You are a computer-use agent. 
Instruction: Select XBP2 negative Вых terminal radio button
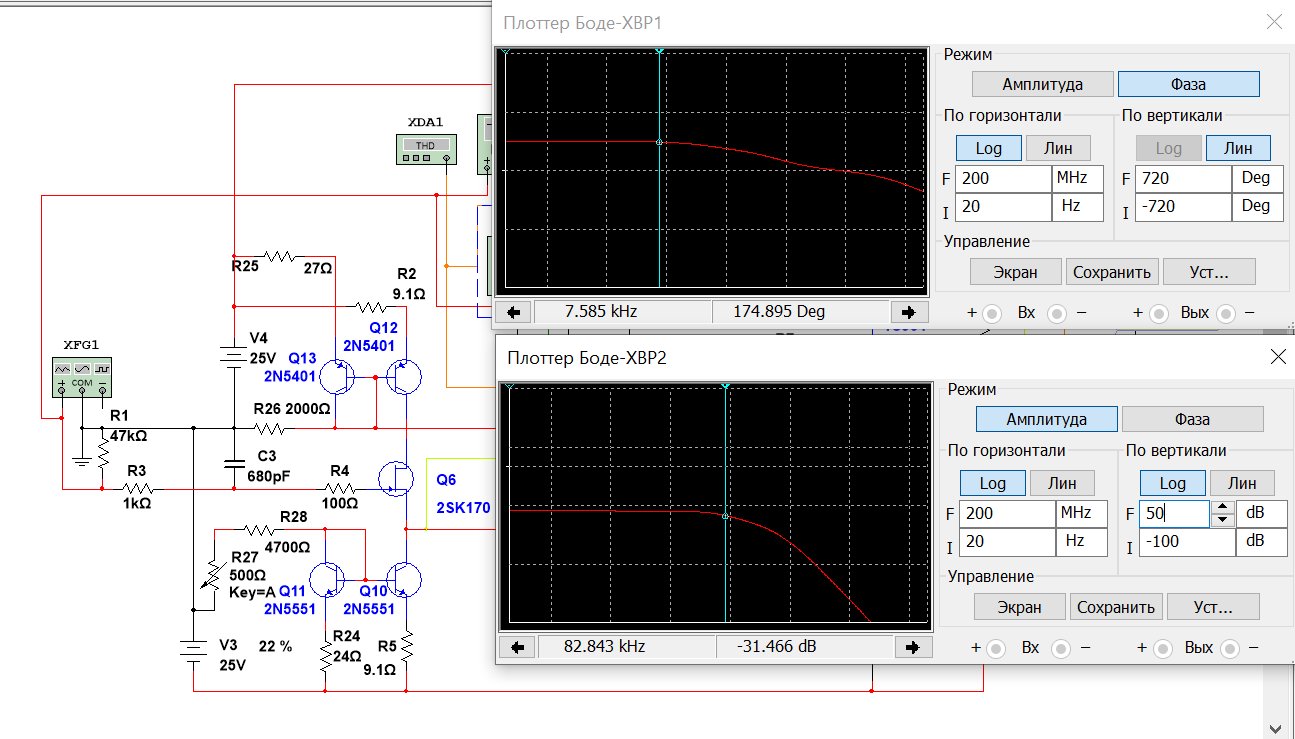point(1231,648)
